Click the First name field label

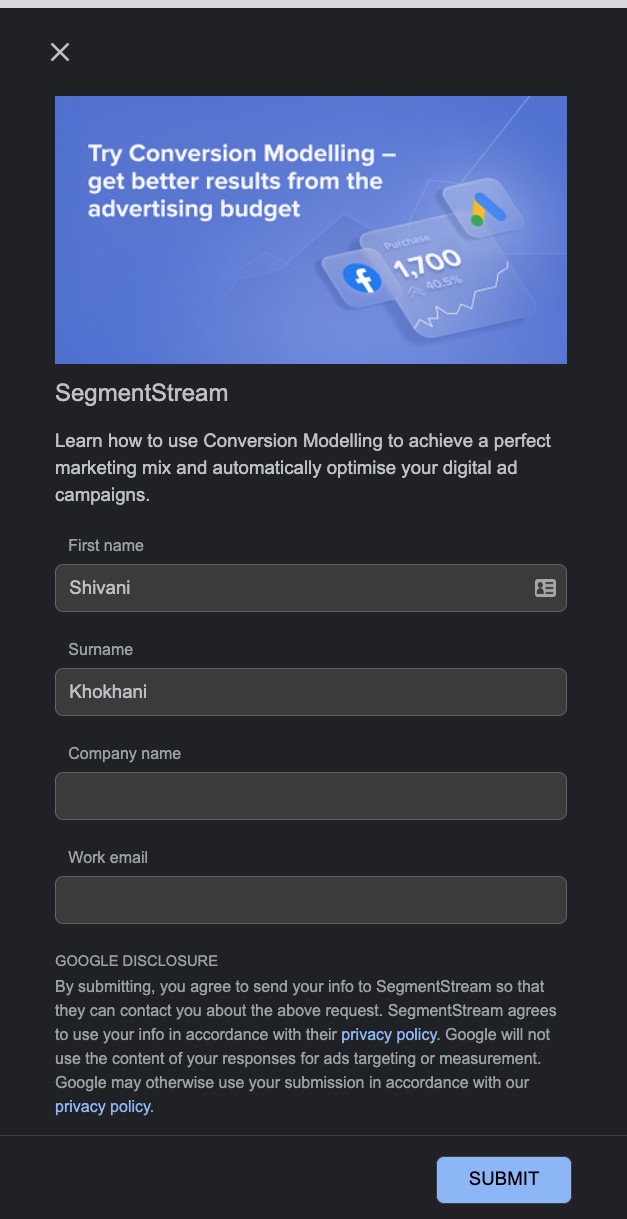pyautogui.click(x=105, y=545)
